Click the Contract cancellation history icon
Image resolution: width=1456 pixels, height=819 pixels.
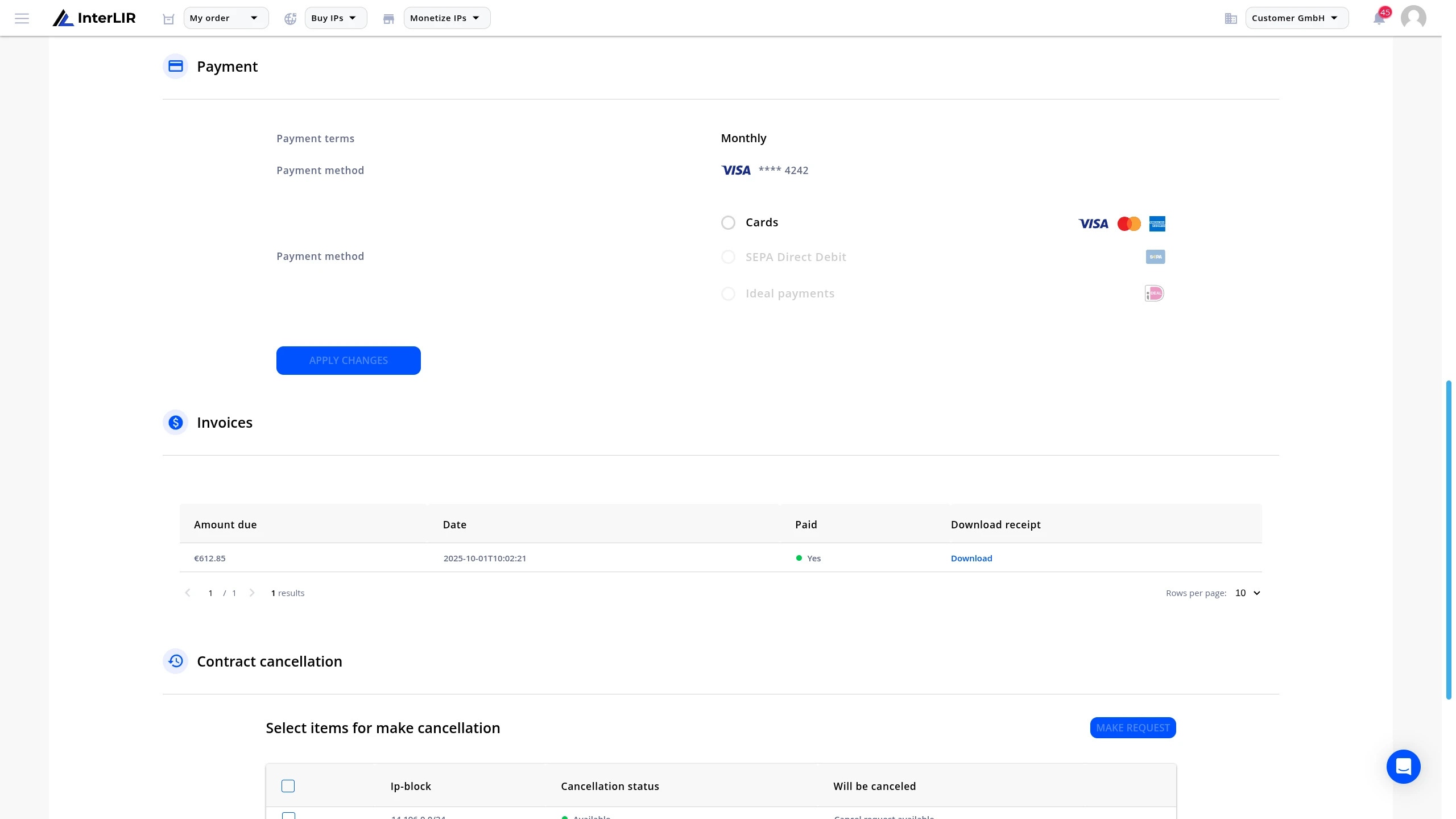pyautogui.click(x=176, y=661)
